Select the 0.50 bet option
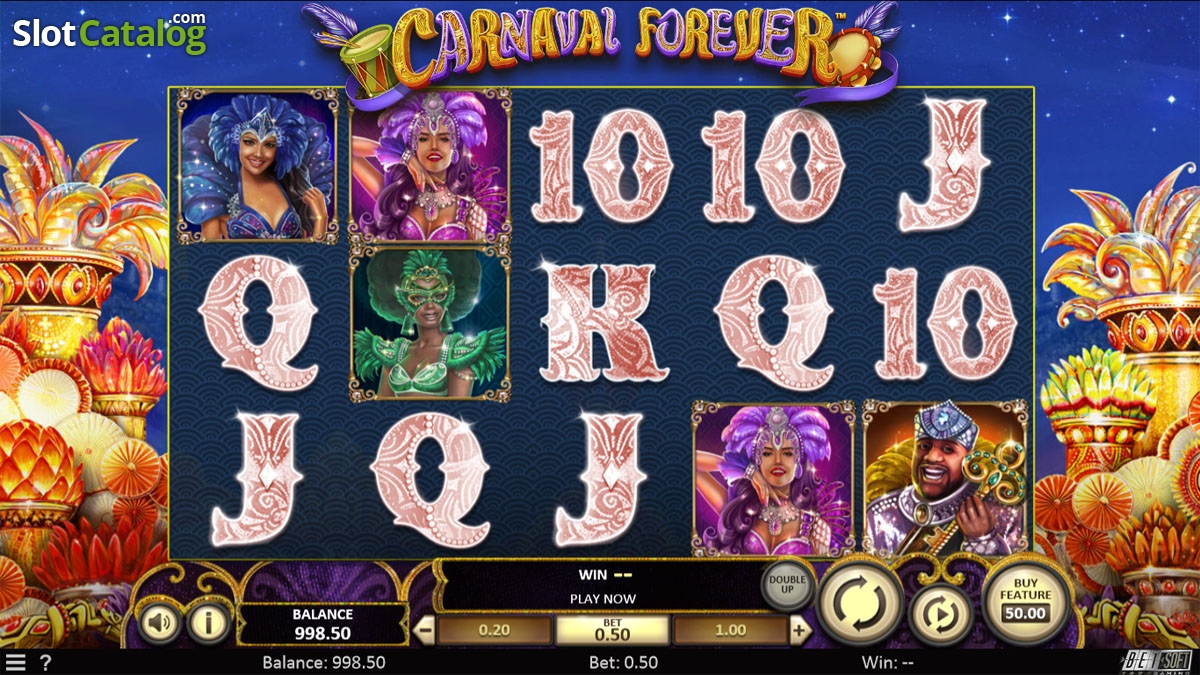Screen dimensions: 1200x675 click(612, 630)
